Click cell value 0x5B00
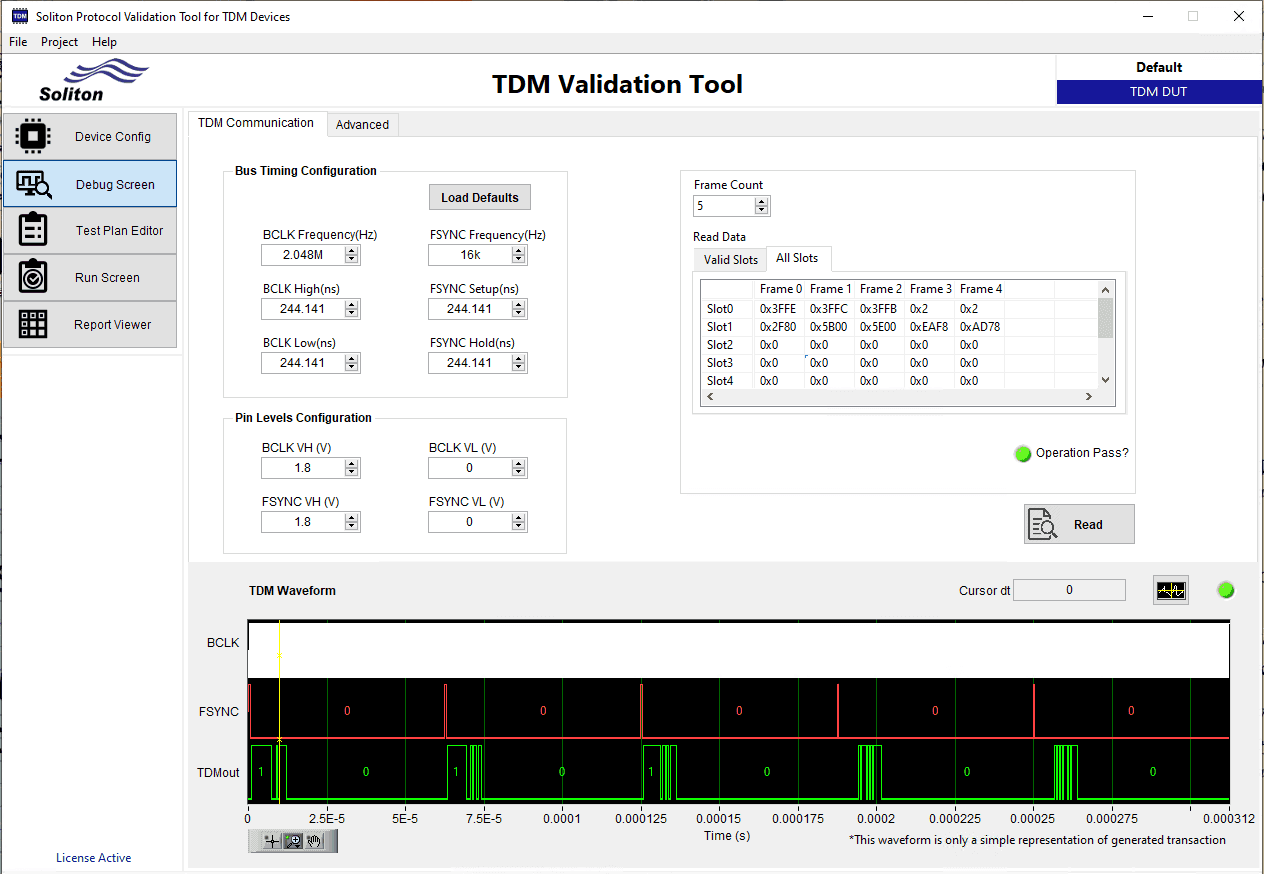 click(828, 327)
